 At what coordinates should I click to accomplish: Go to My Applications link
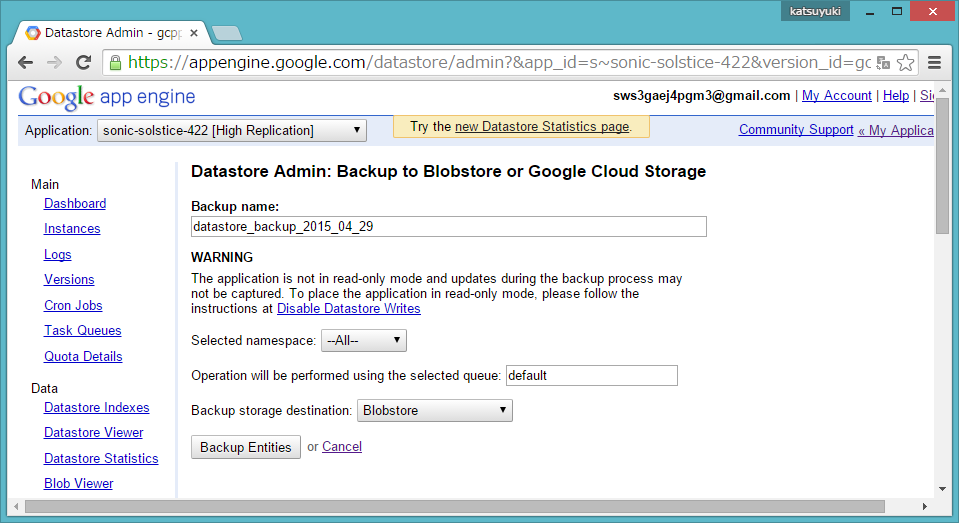(x=895, y=130)
